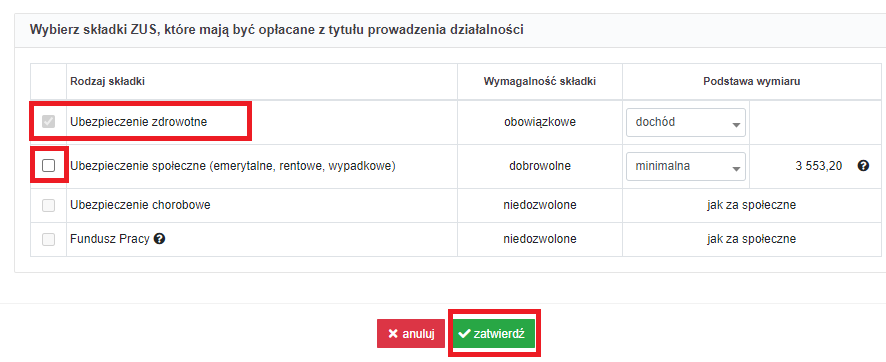Image resolution: width=886 pixels, height=362 pixels.
Task: Click the Rodzaj składki column header
Action: click(x=107, y=81)
